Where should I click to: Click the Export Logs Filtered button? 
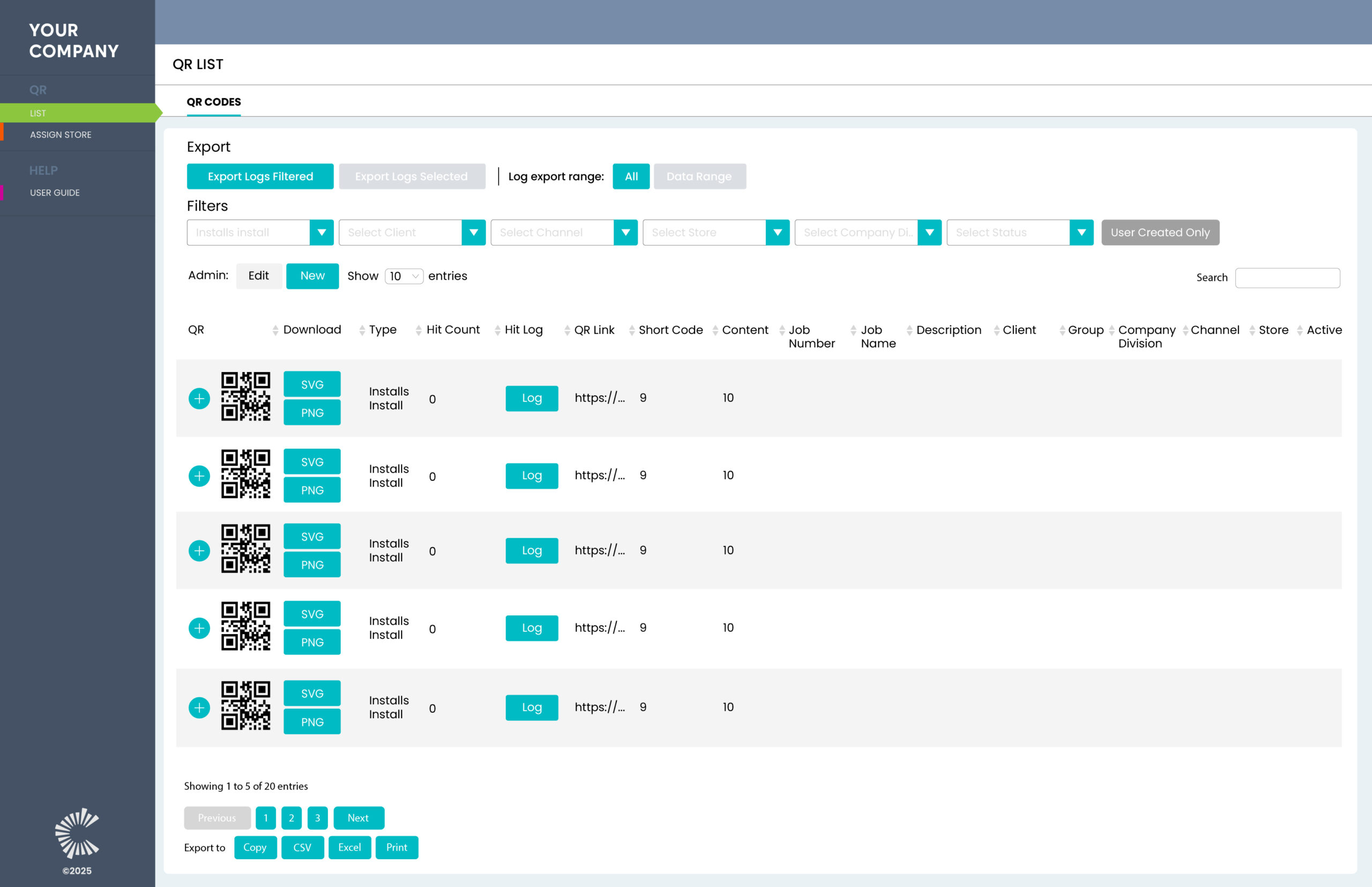point(260,176)
